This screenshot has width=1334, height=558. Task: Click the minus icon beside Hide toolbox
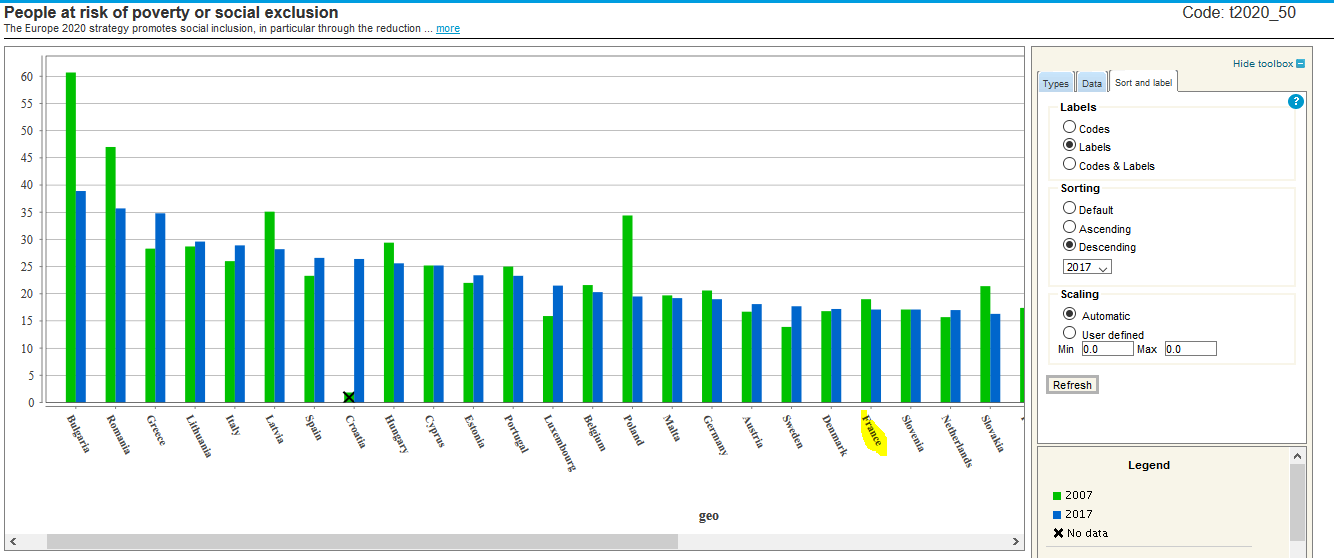click(x=1301, y=64)
